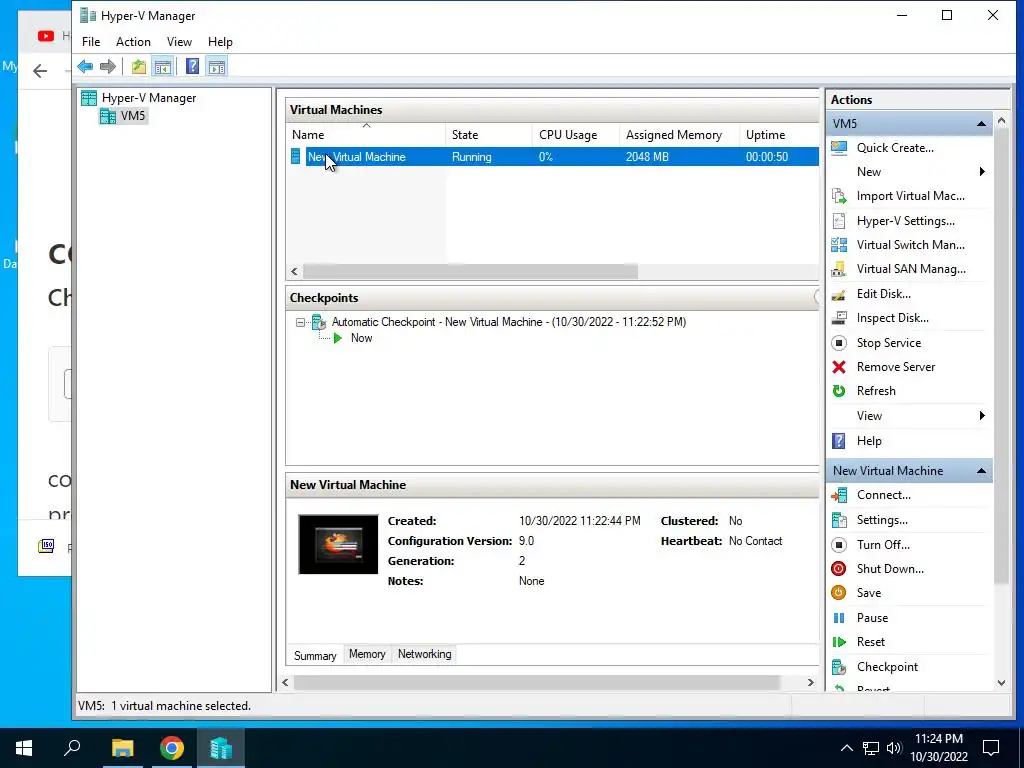
Task: Click the red X Remove Server icon
Action: tap(839, 367)
